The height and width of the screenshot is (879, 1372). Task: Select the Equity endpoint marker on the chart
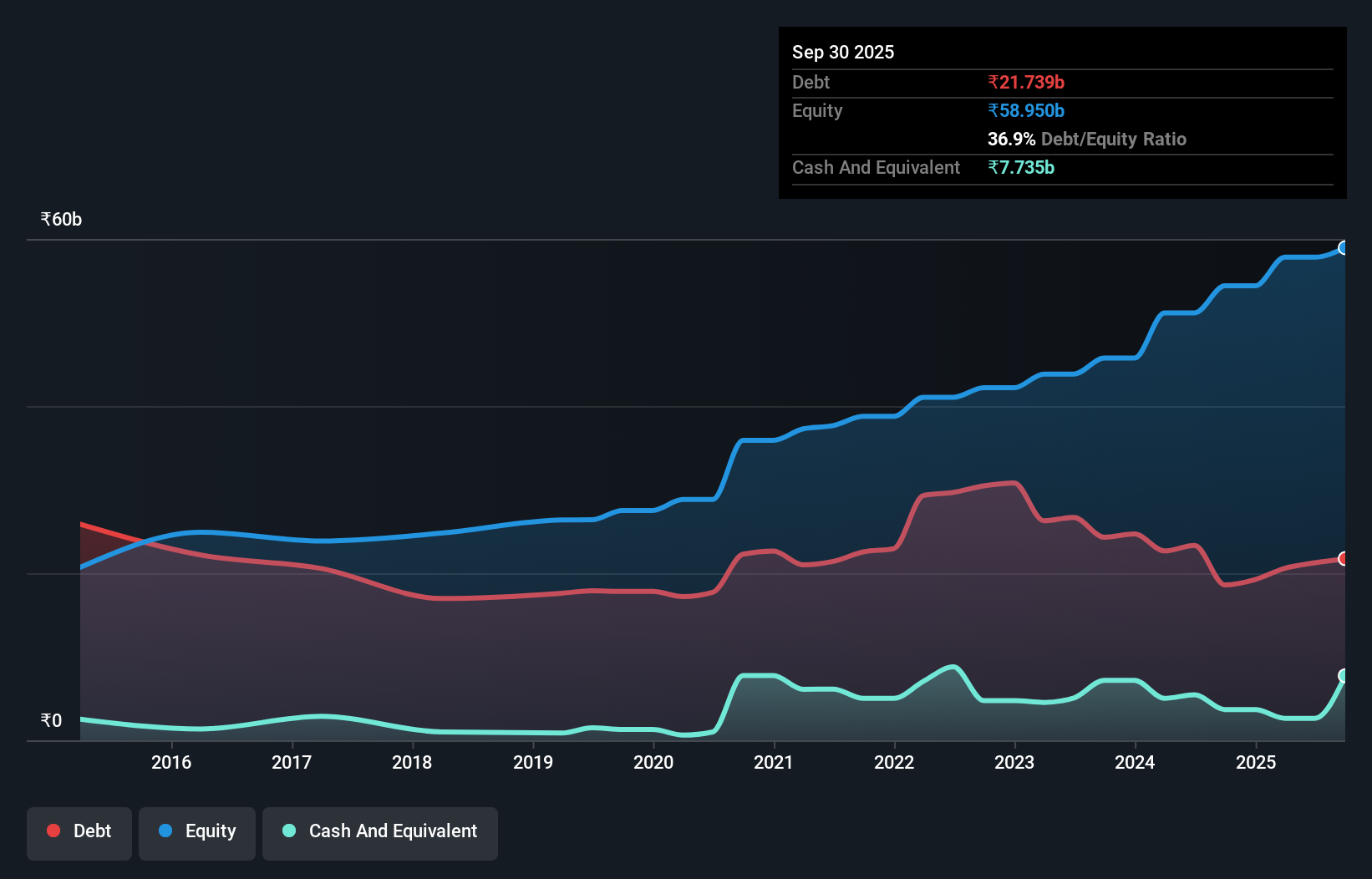point(1344,247)
